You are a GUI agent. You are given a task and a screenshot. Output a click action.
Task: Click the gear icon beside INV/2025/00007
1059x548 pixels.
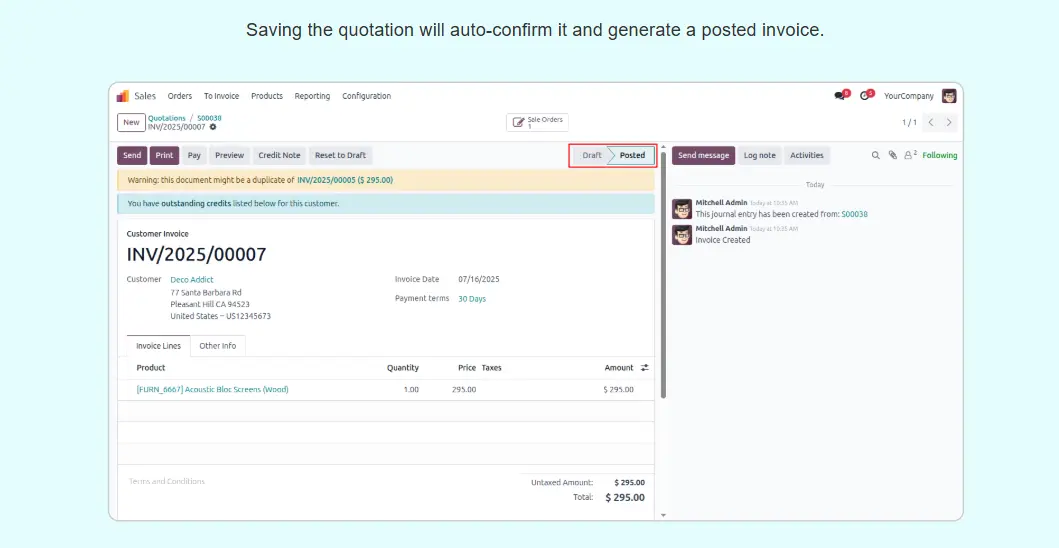(x=213, y=127)
